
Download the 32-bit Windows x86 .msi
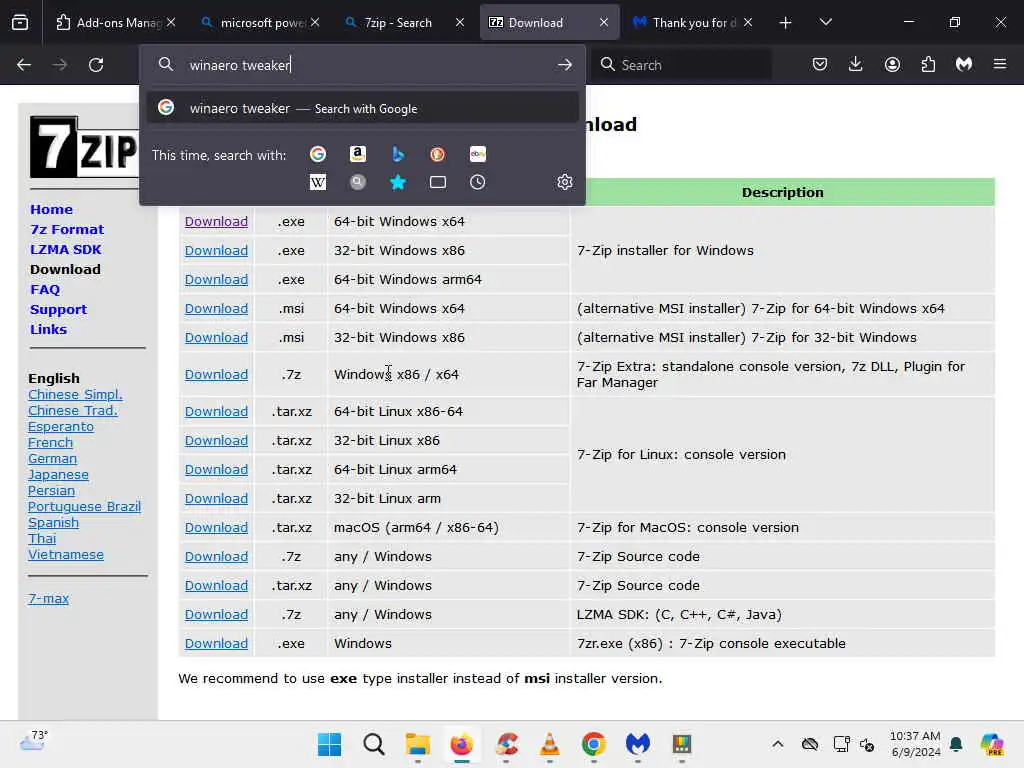point(216,338)
